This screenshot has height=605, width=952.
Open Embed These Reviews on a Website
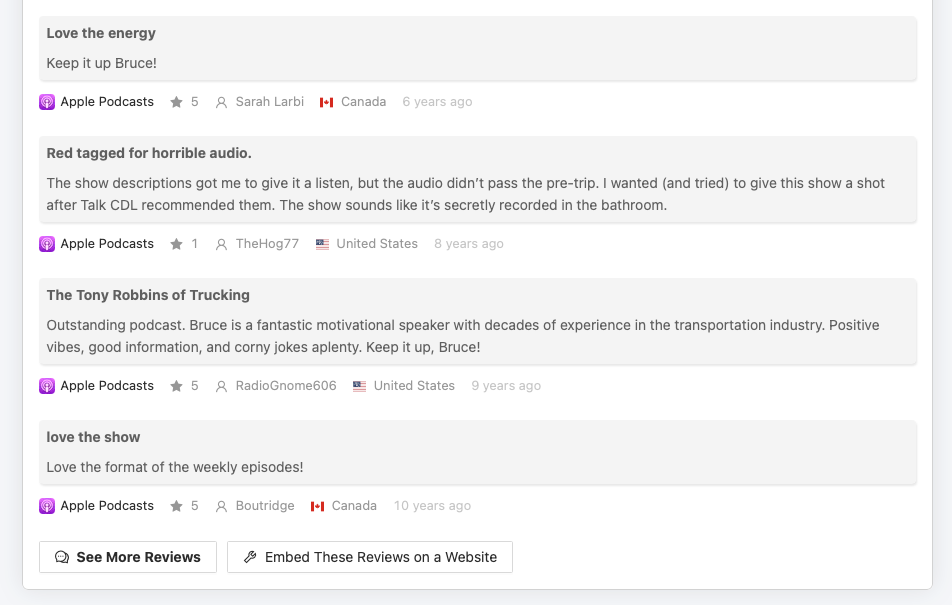[x=370, y=557]
